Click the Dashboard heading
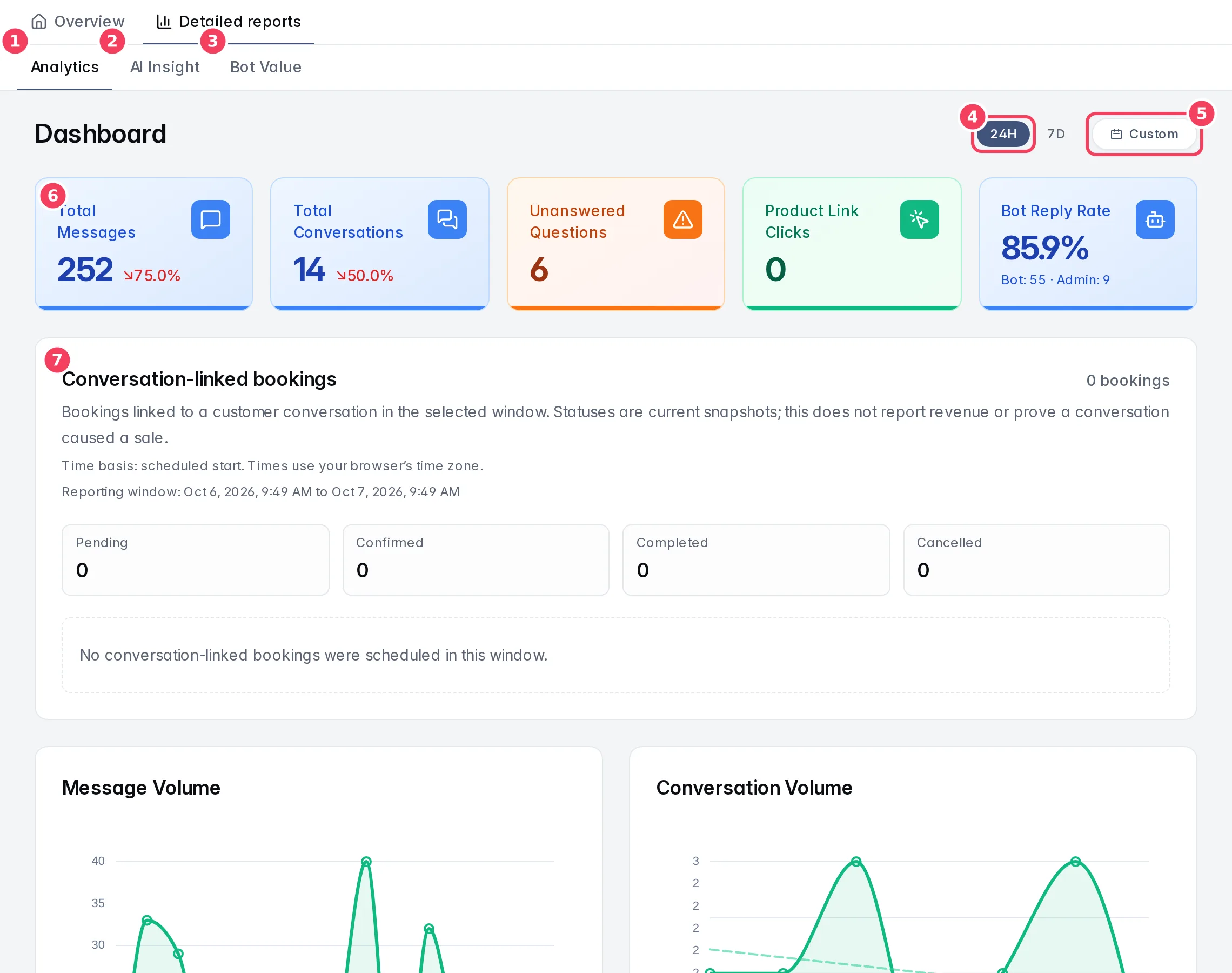 (x=100, y=134)
